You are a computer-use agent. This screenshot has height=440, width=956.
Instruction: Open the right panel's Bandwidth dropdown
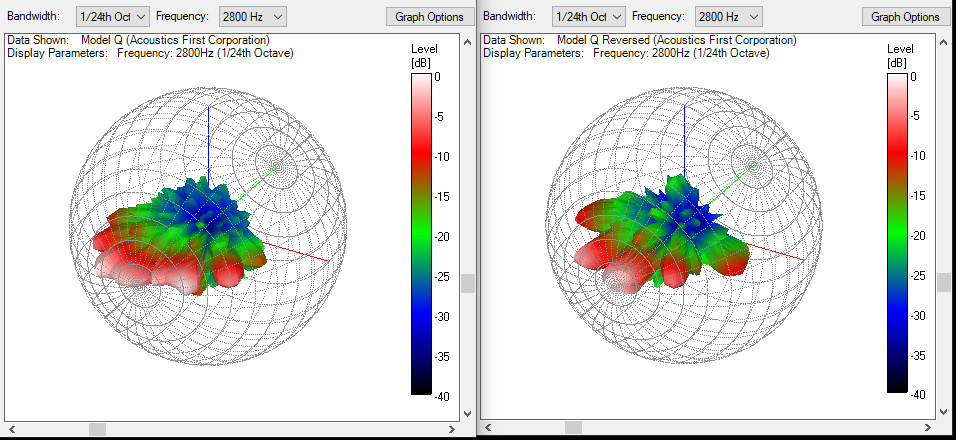point(589,17)
